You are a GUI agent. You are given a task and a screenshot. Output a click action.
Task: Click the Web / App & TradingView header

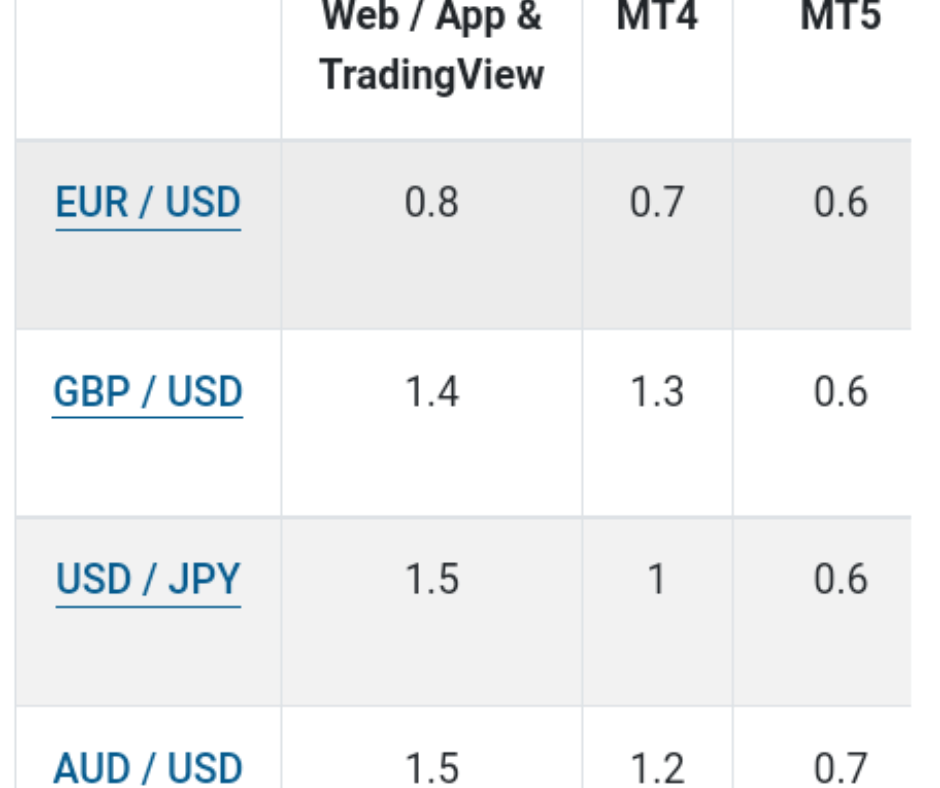tap(431, 45)
